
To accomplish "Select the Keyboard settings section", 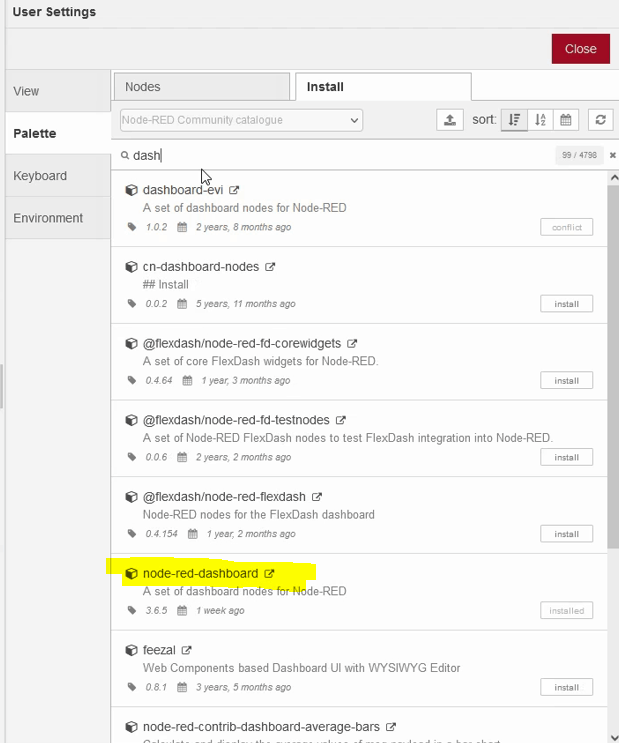I will [40, 176].
